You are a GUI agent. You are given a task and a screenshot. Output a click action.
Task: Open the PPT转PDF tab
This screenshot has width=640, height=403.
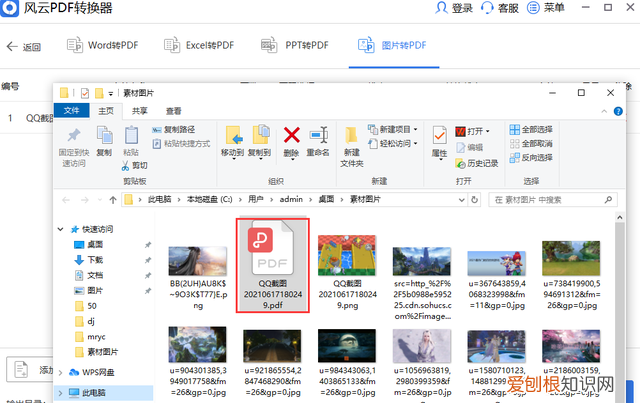[295, 45]
